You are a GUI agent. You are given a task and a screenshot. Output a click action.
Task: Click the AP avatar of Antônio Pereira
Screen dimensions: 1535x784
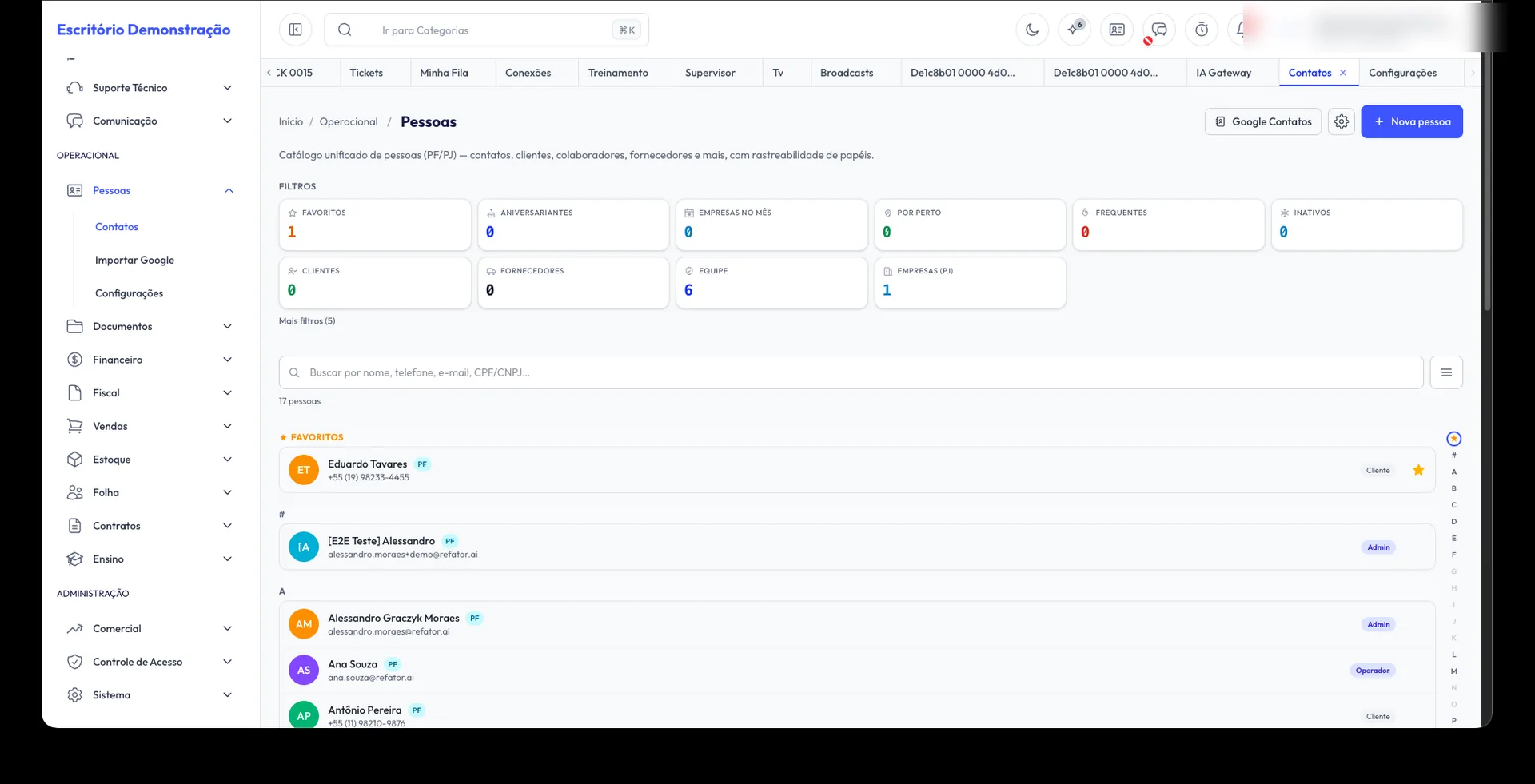304,716
